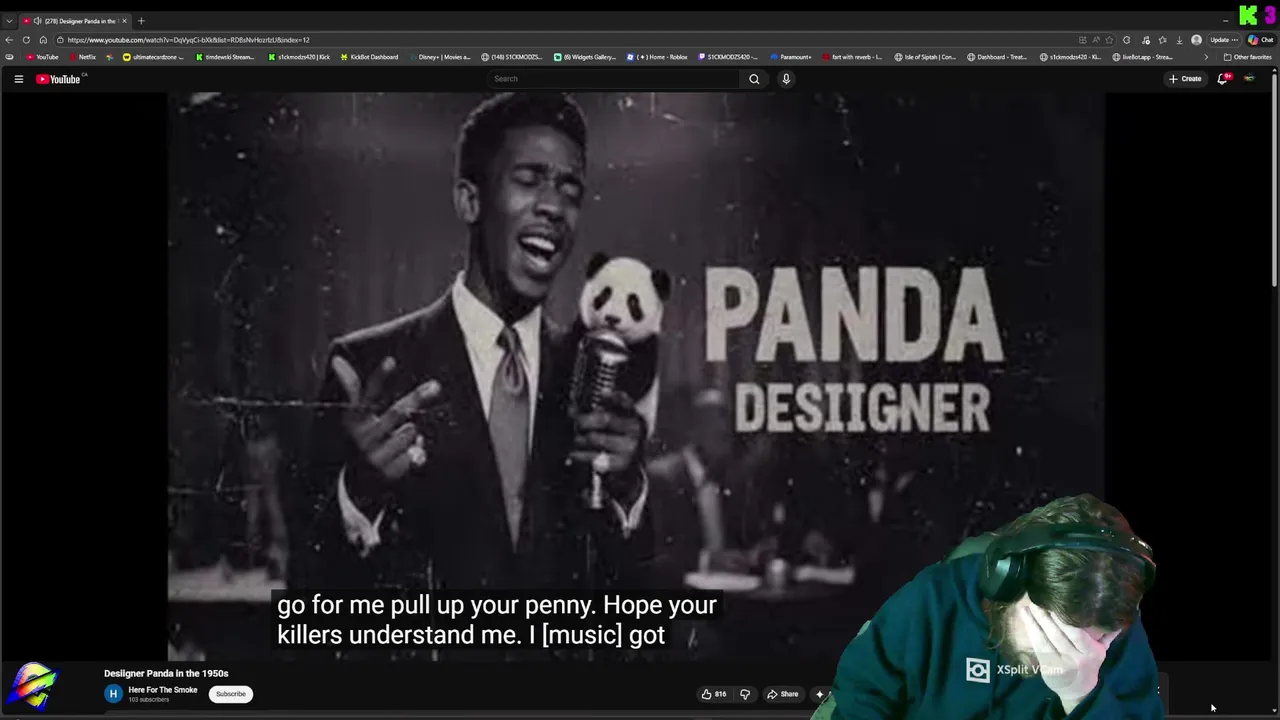Open the split screen icon in address bar
Screen dimensions: 1280x720
pyautogui.click(x=1082, y=40)
